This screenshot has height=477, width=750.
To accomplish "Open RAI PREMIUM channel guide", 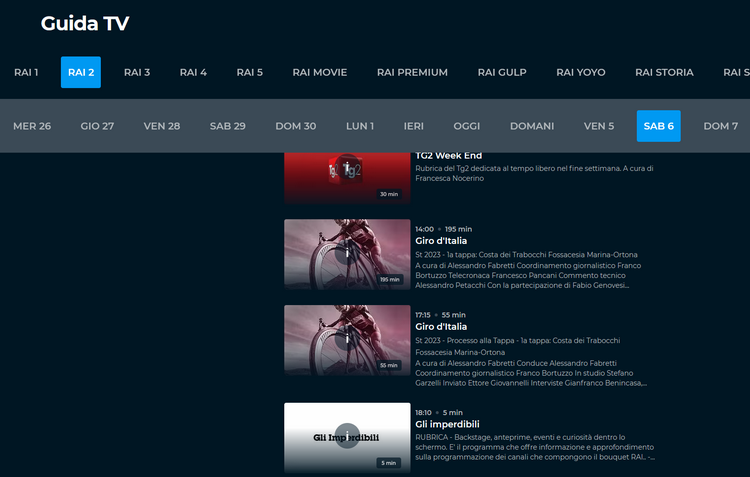I will click(x=412, y=72).
